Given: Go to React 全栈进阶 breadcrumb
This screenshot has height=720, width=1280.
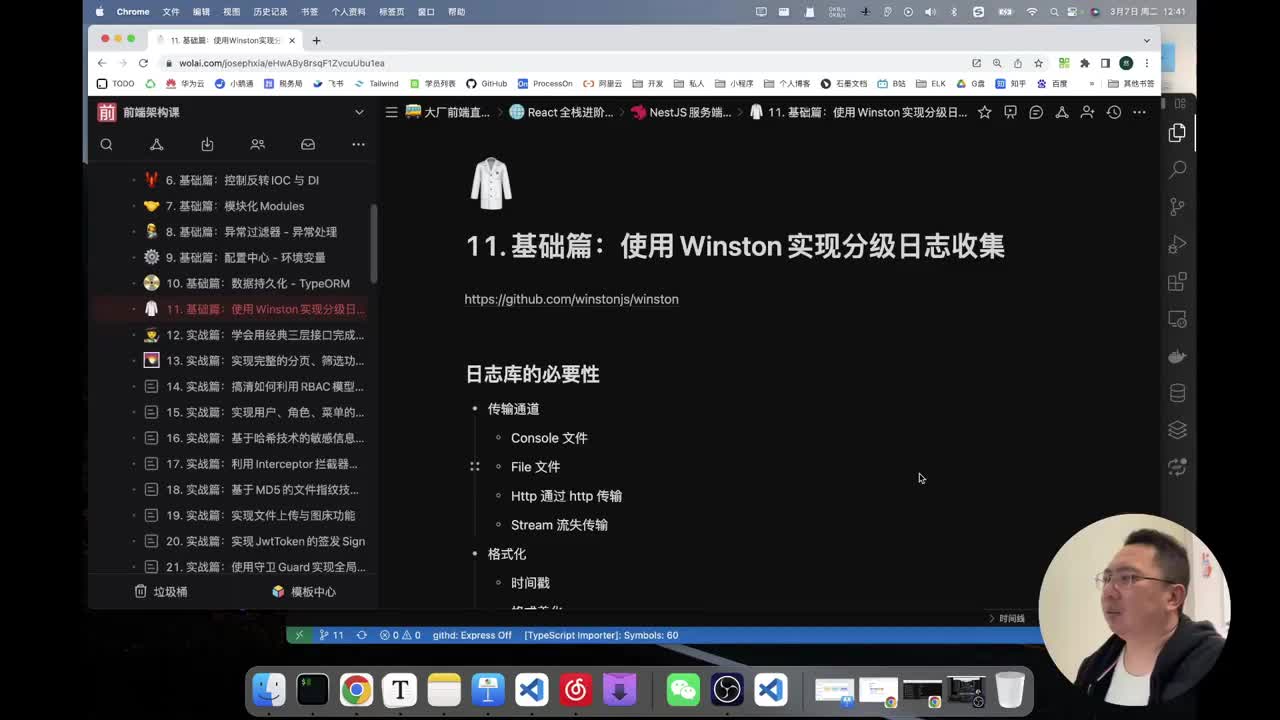Looking at the screenshot, I should [561, 112].
